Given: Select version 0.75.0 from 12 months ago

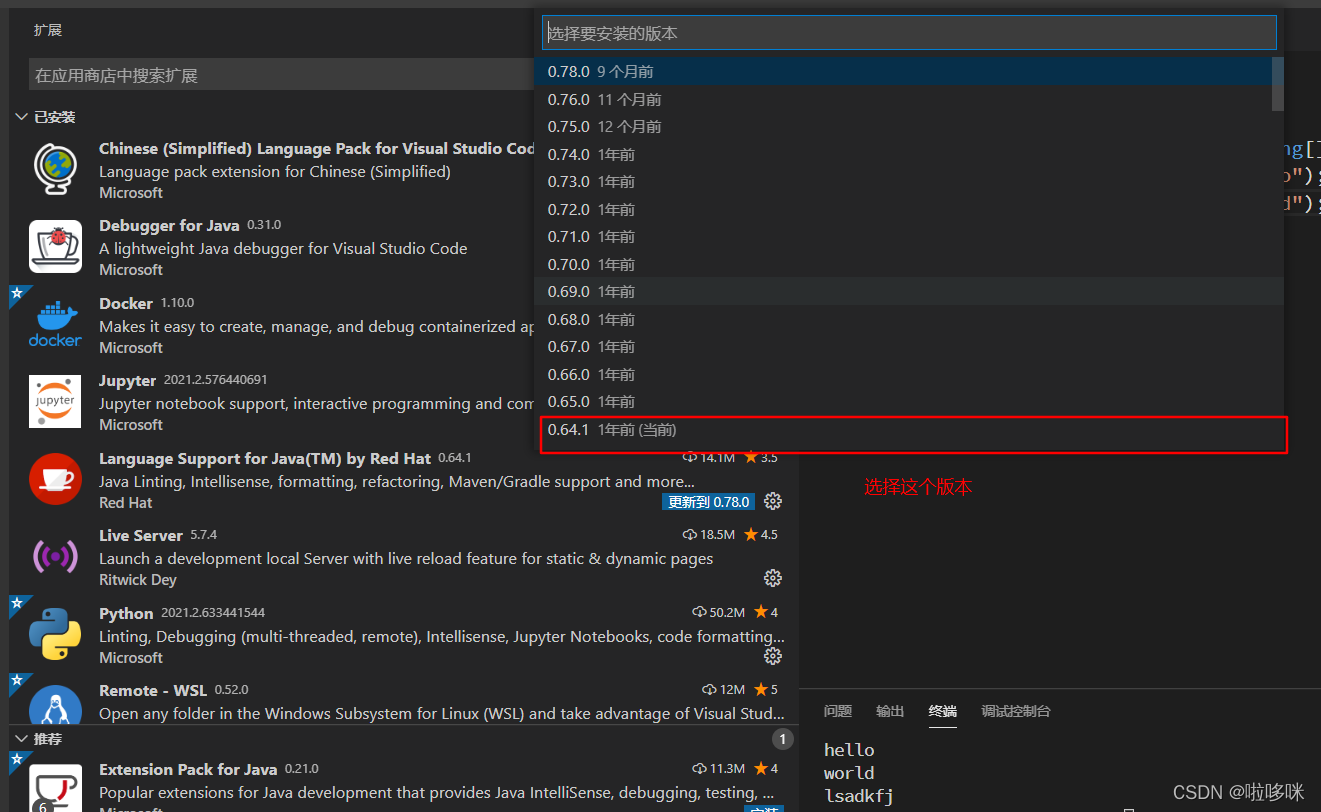Looking at the screenshot, I should (903, 127).
